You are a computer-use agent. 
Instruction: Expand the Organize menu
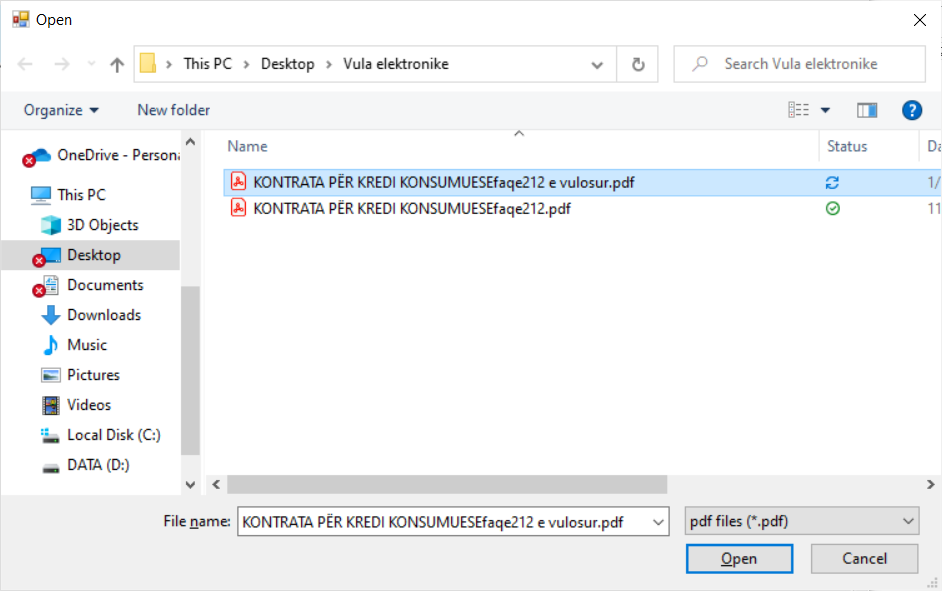tap(61, 110)
